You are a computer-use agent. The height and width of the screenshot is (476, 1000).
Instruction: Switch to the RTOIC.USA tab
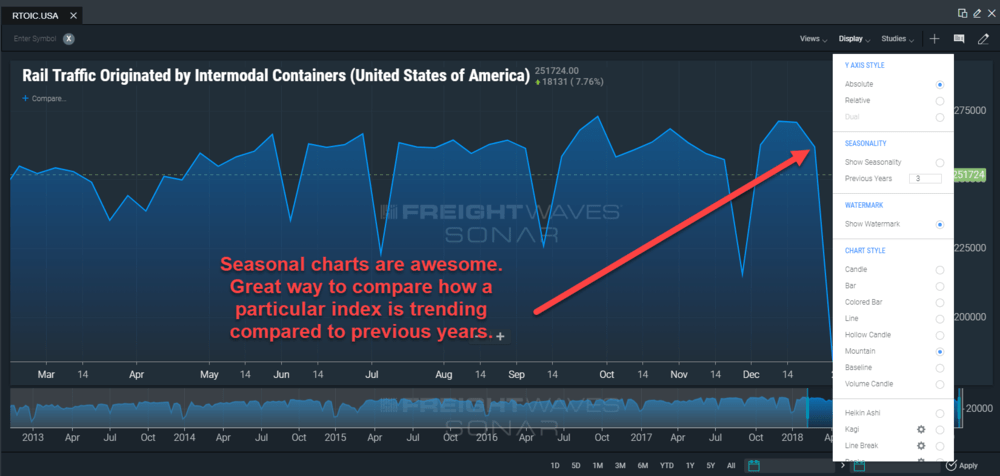click(40, 16)
